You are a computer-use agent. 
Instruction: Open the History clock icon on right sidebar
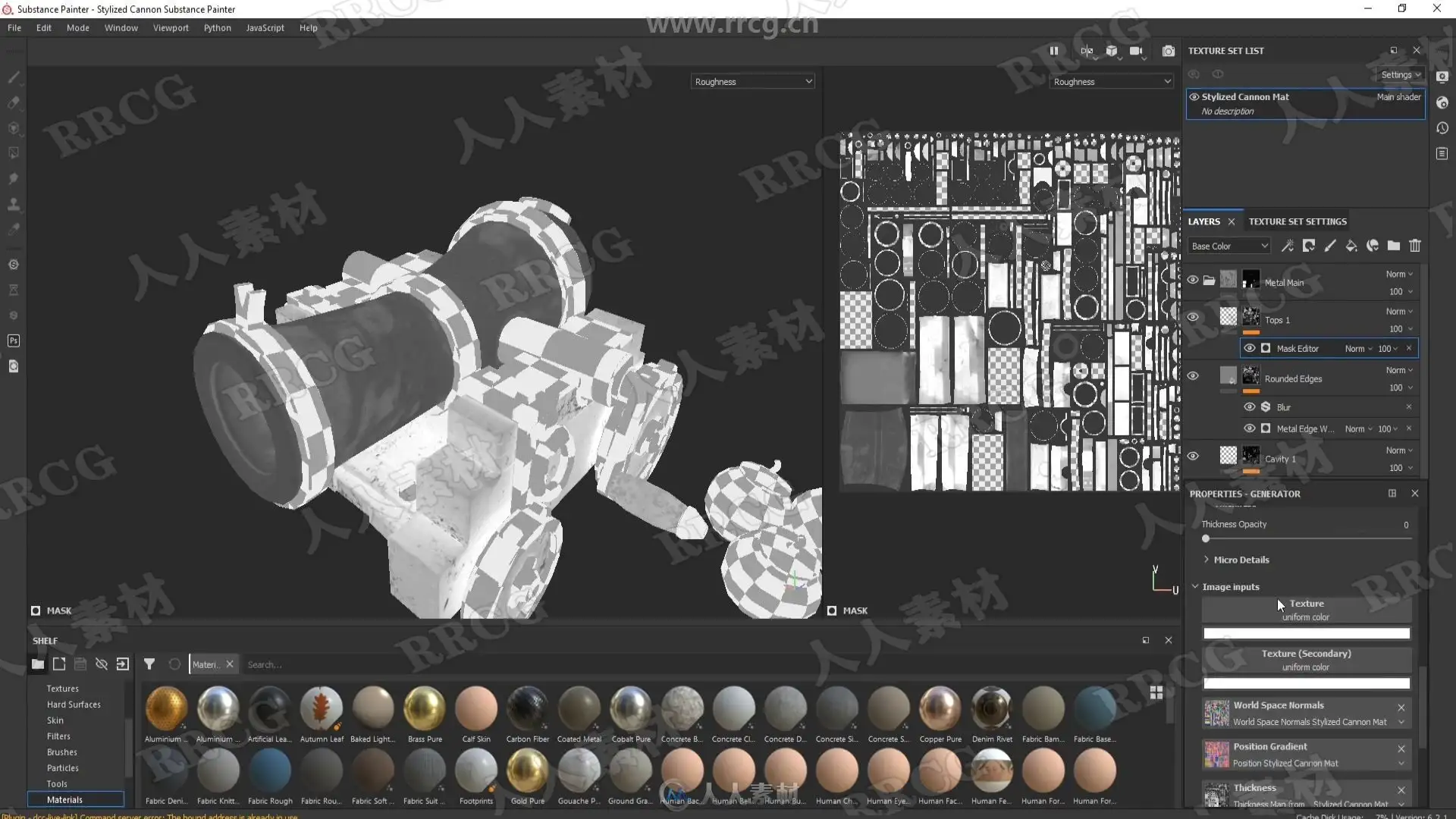1442,128
